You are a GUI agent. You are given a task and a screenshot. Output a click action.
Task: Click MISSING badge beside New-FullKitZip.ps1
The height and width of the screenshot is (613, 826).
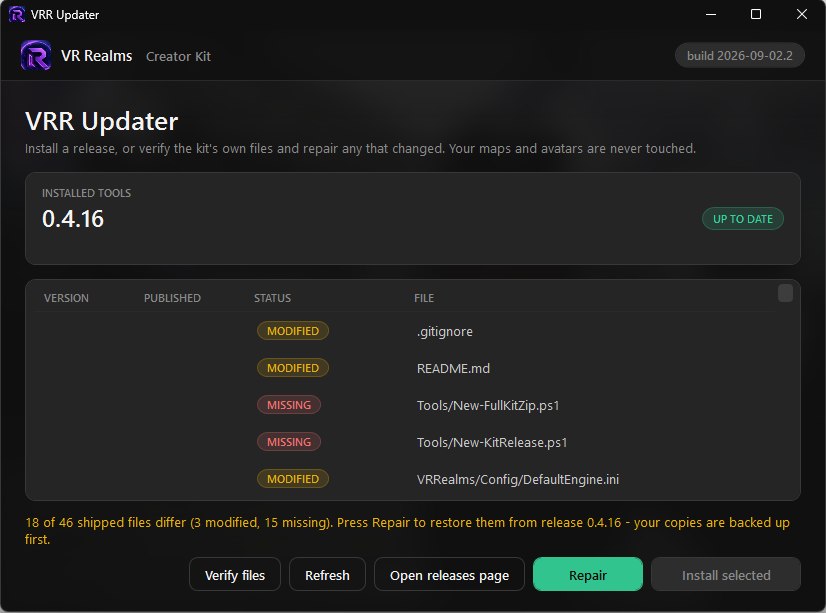(x=289, y=404)
